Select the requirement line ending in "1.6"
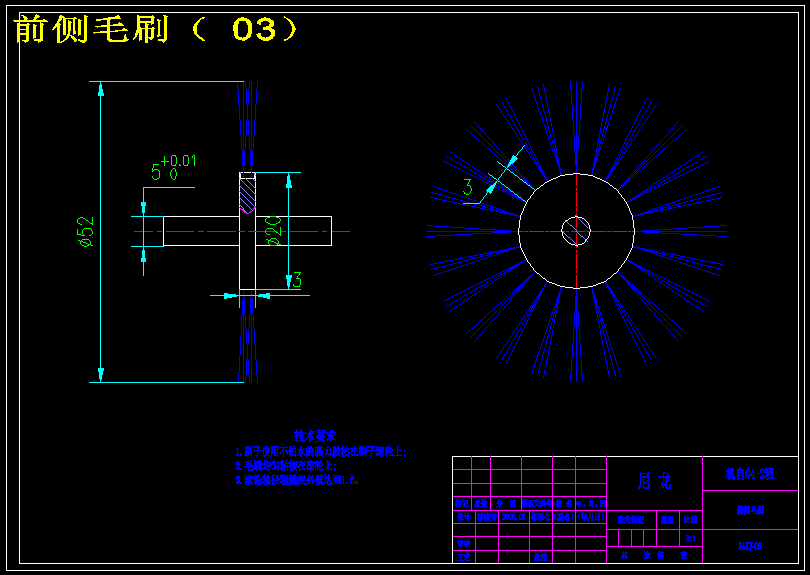 [x=297, y=480]
